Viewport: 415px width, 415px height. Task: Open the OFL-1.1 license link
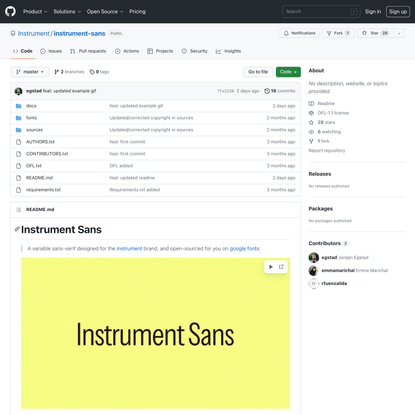coord(329,113)
